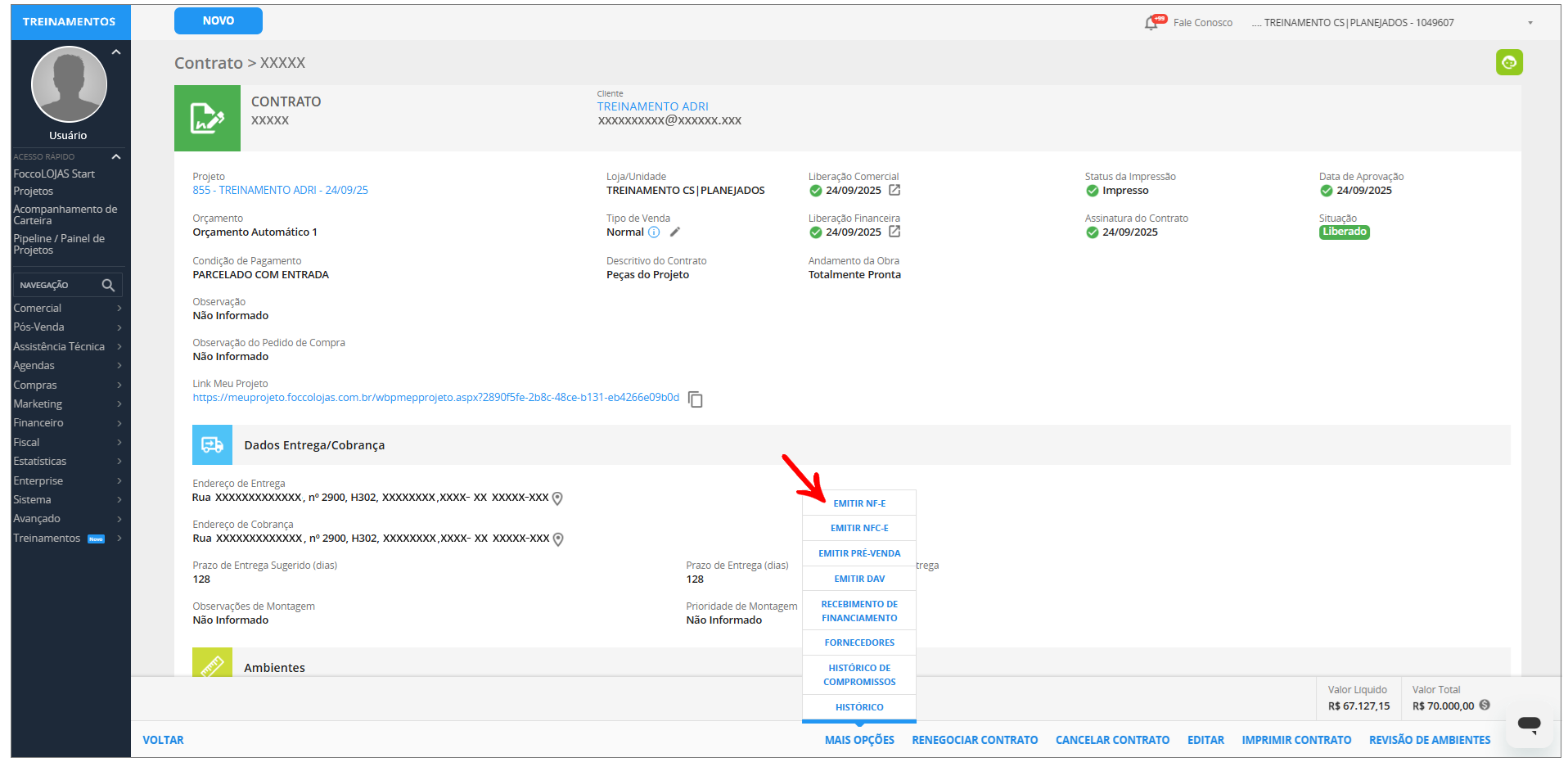Open FoccoLOJAS Start quick access
This screenshot has height=762, width=1568.
tap(54, 174)
